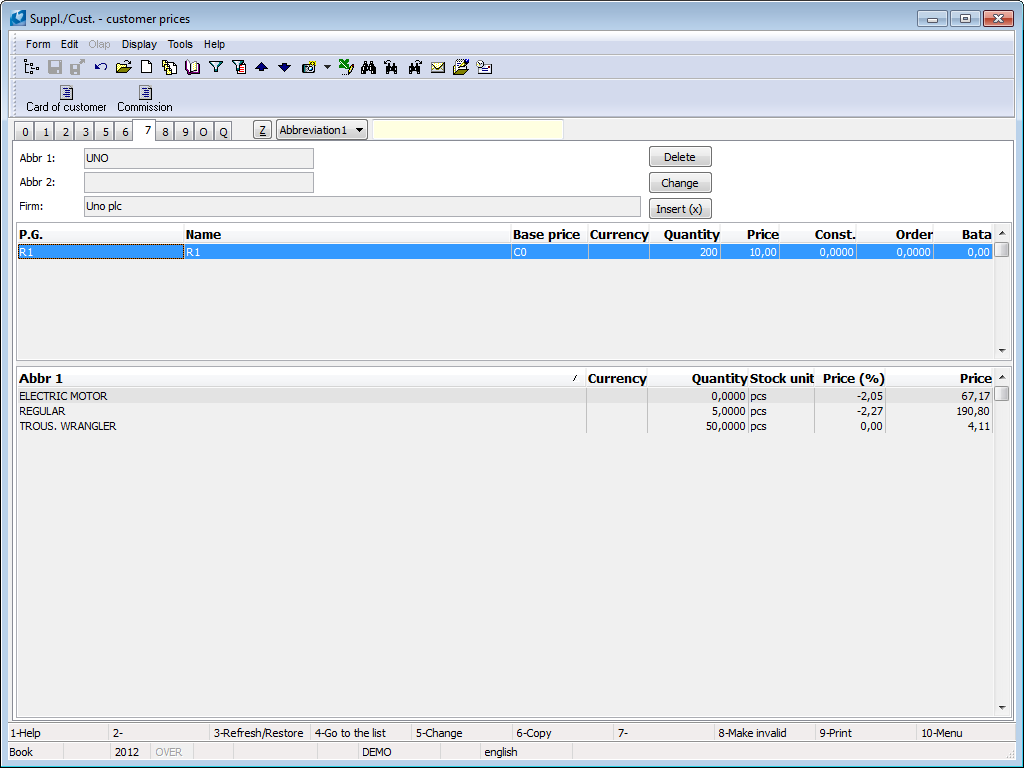This screenshot has height=768, width=1024.
Task: Click the undo arrow toolbar icon
Action: (x=101, y=67)
